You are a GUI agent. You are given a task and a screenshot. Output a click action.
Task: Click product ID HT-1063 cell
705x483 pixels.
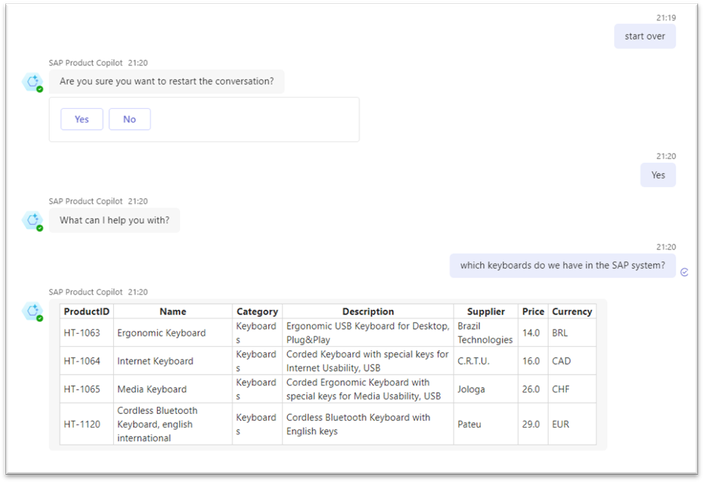(86, 333)
